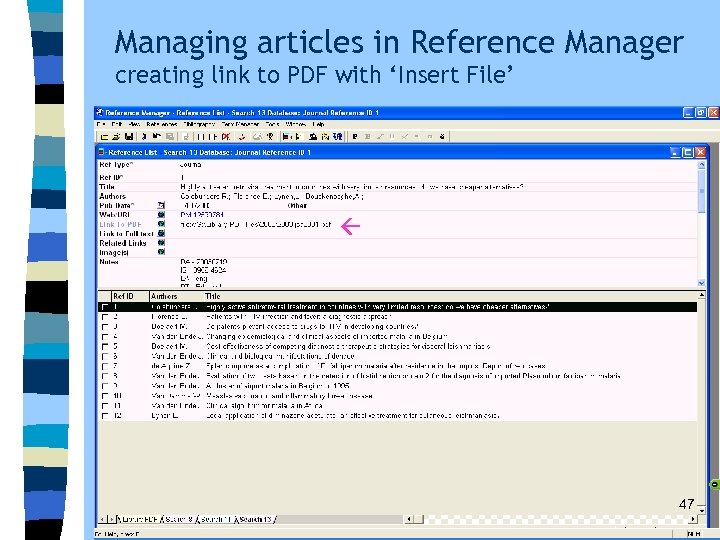Click the icon beside Related Links
This screenshot has height=540, width=720.
(161, 243)
